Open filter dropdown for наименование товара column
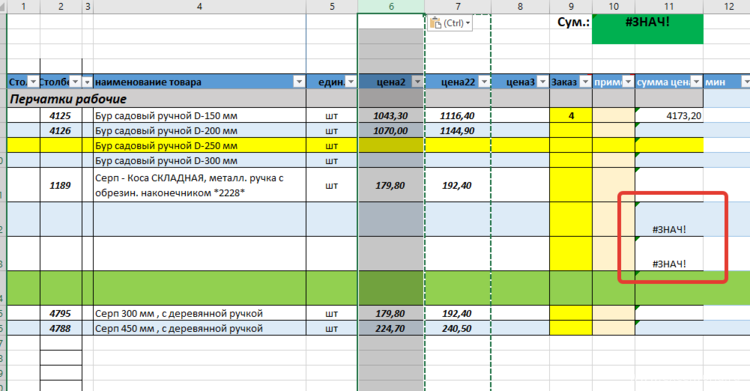Screen dimensions: 750x391 pyautogui.click(x=298, y=82)
